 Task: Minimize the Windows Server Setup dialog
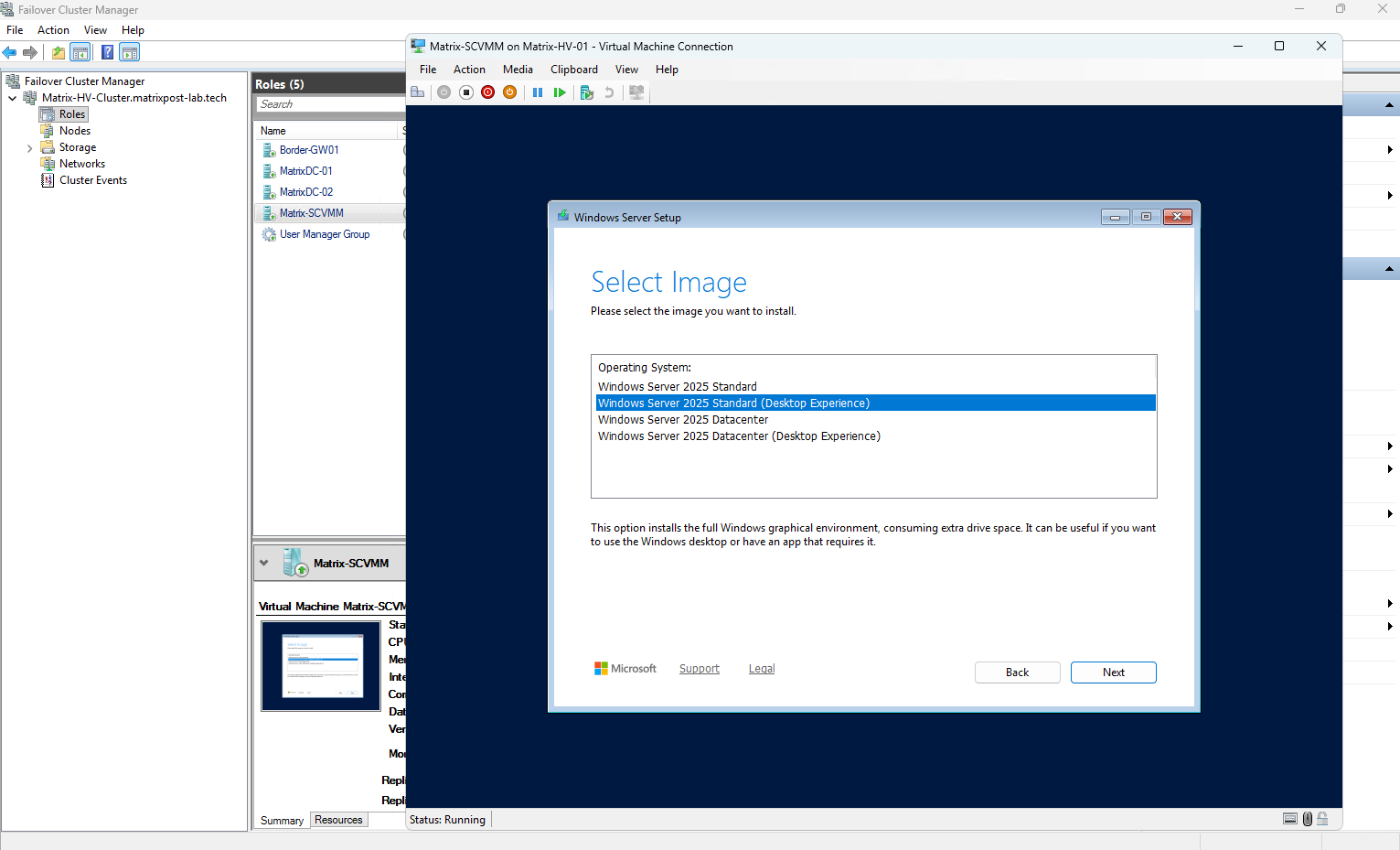point(1115,217)
